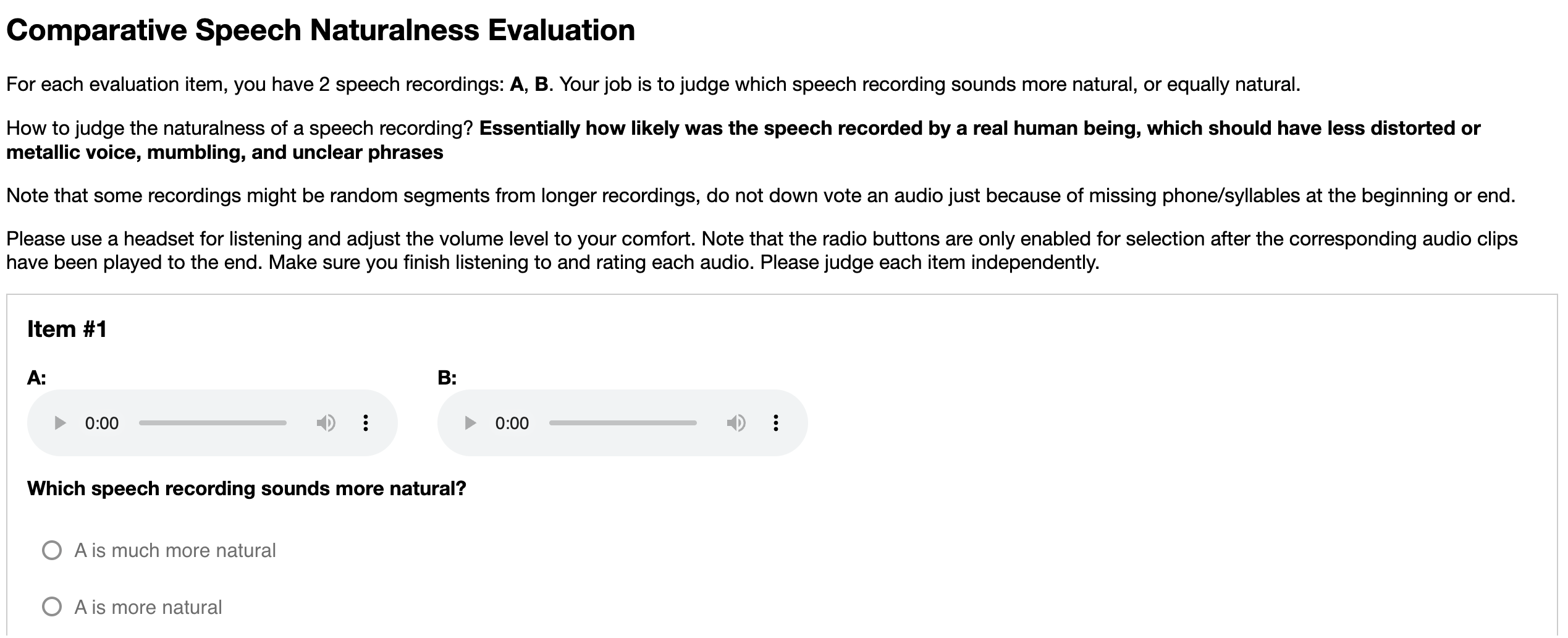Click the 0:00 timestamp on player A
This screenshot has width=1568, height=638.
(102, 423)
